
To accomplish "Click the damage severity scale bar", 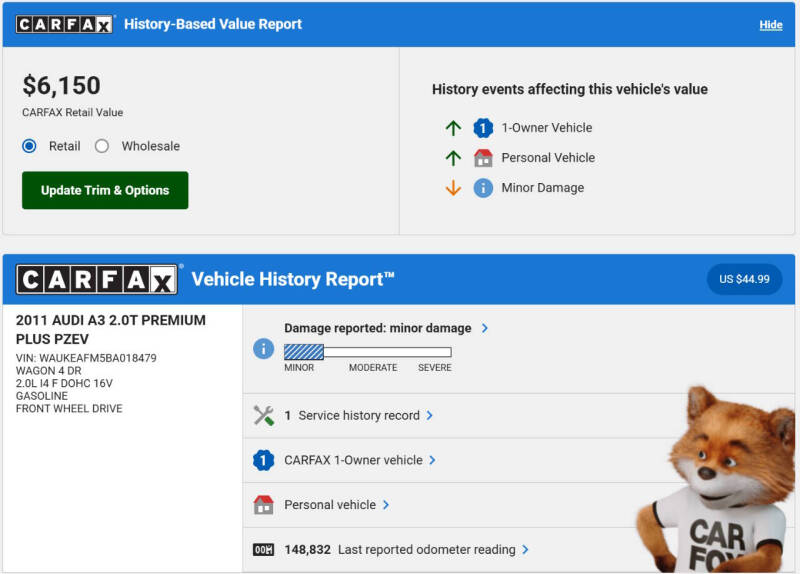I will pyautogui.click(x=367, y=352).
